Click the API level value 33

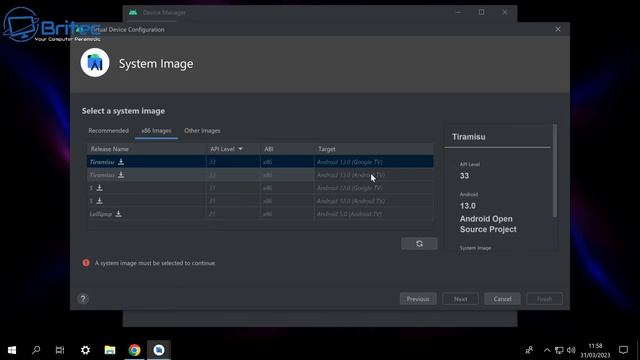pos(464,176)
